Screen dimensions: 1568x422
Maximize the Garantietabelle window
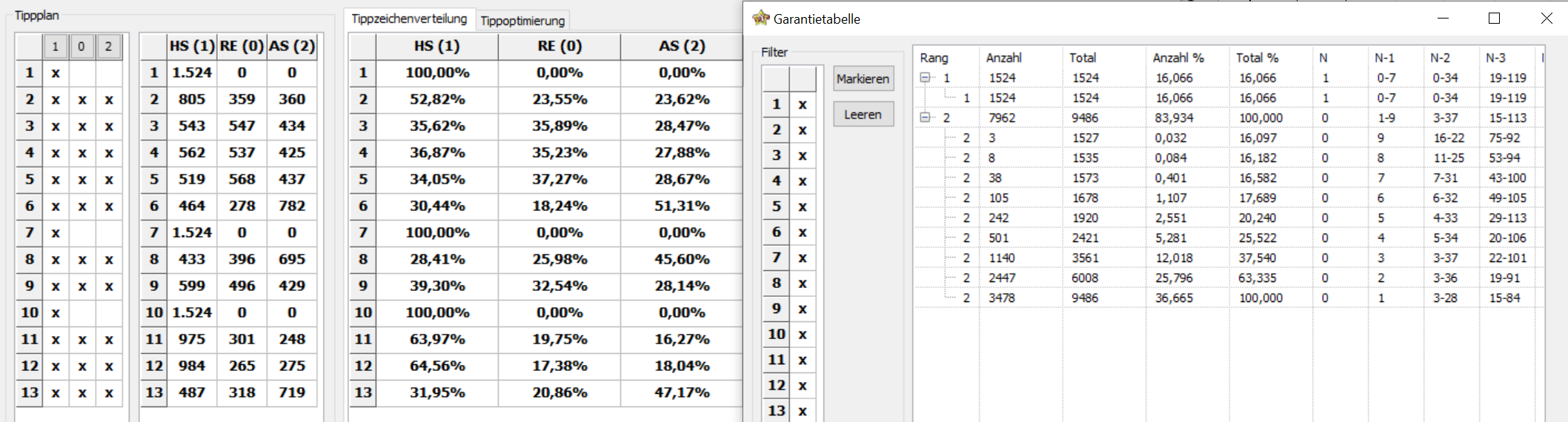click(x=1494, y=19)
